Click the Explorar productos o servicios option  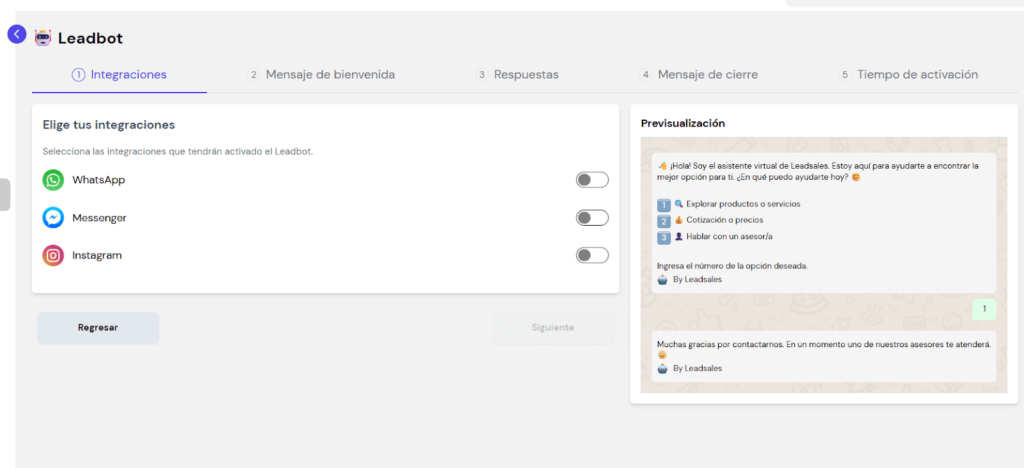pyautogui.click(x=743, y=204)
